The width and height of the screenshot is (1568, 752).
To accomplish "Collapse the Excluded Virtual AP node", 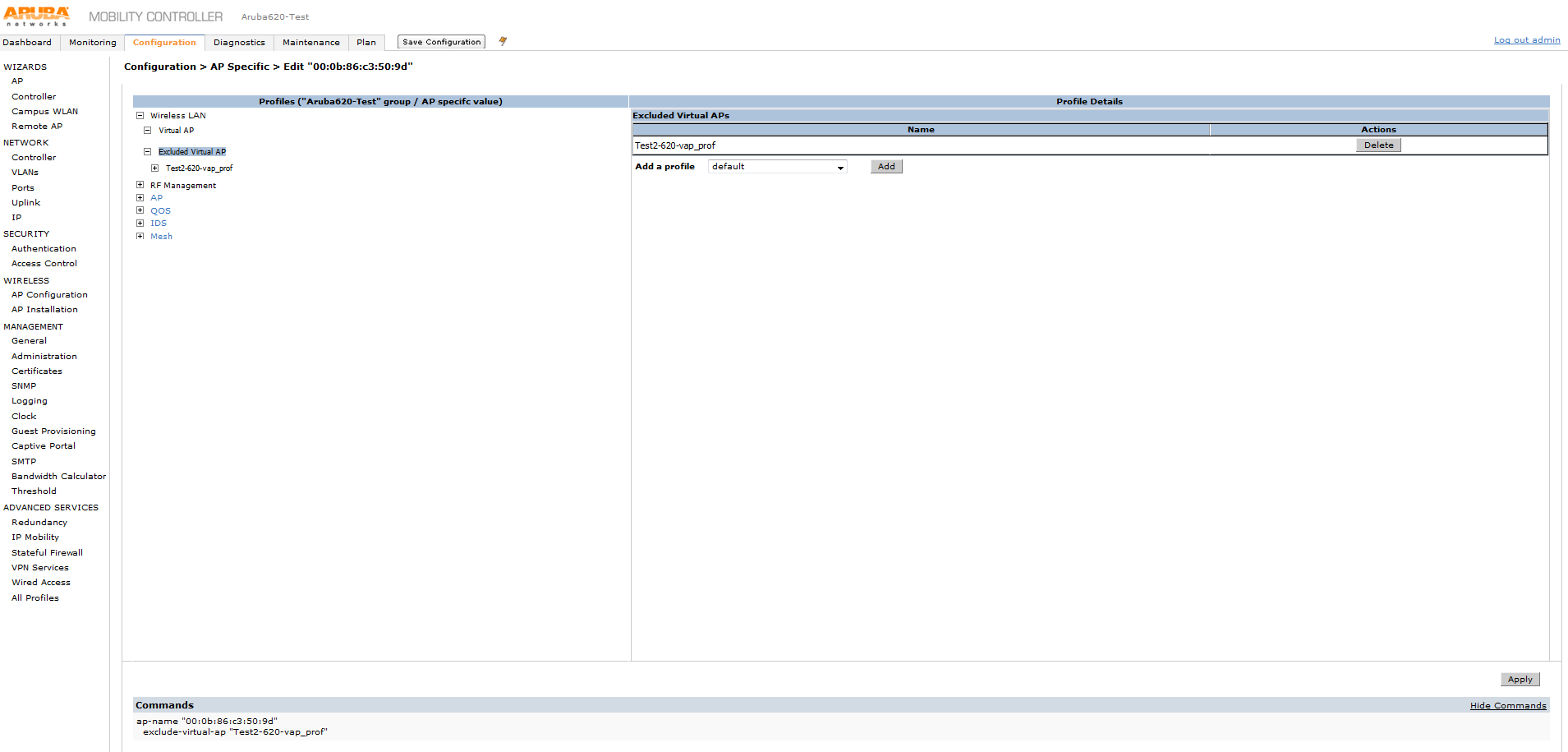I will [x=148, y=152].
